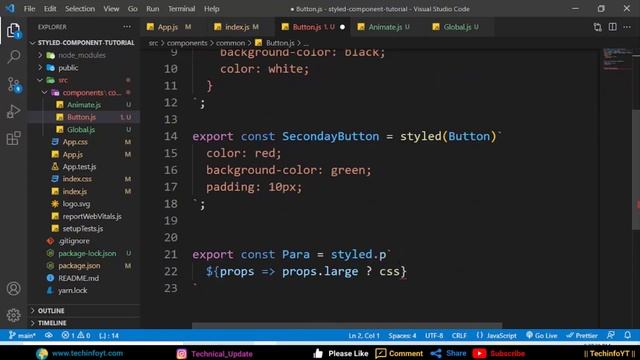Click the common breadcrumb segment
The height and width of the screenshot is (360, 640).
tap(230, 43)
